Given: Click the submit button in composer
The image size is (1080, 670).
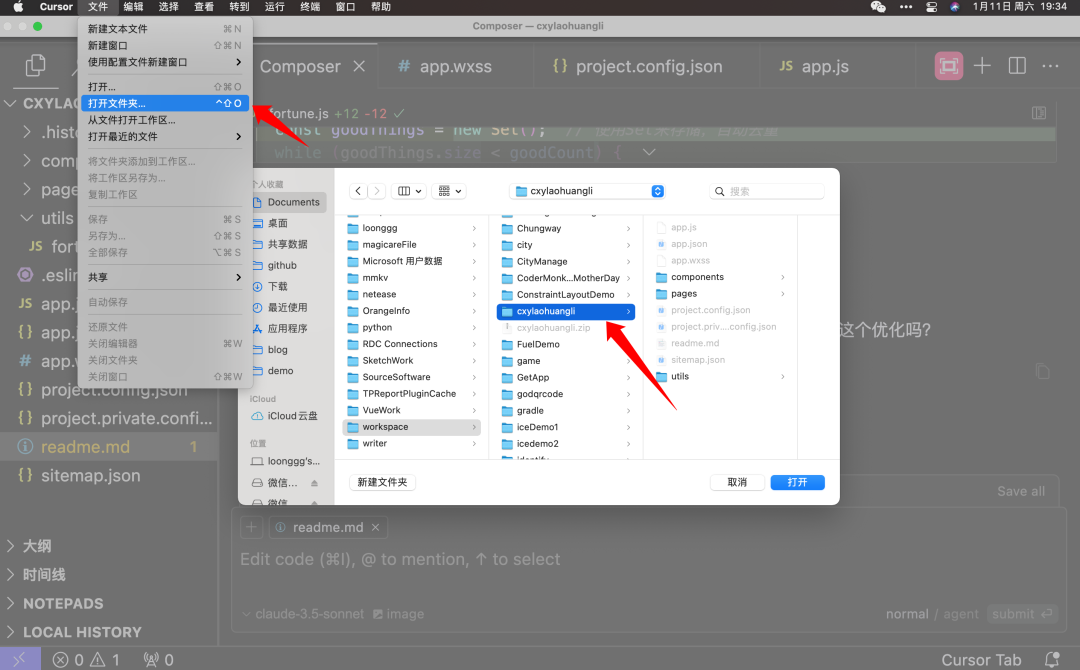Looking at the screenshot, I should (x=1021, y=614).
